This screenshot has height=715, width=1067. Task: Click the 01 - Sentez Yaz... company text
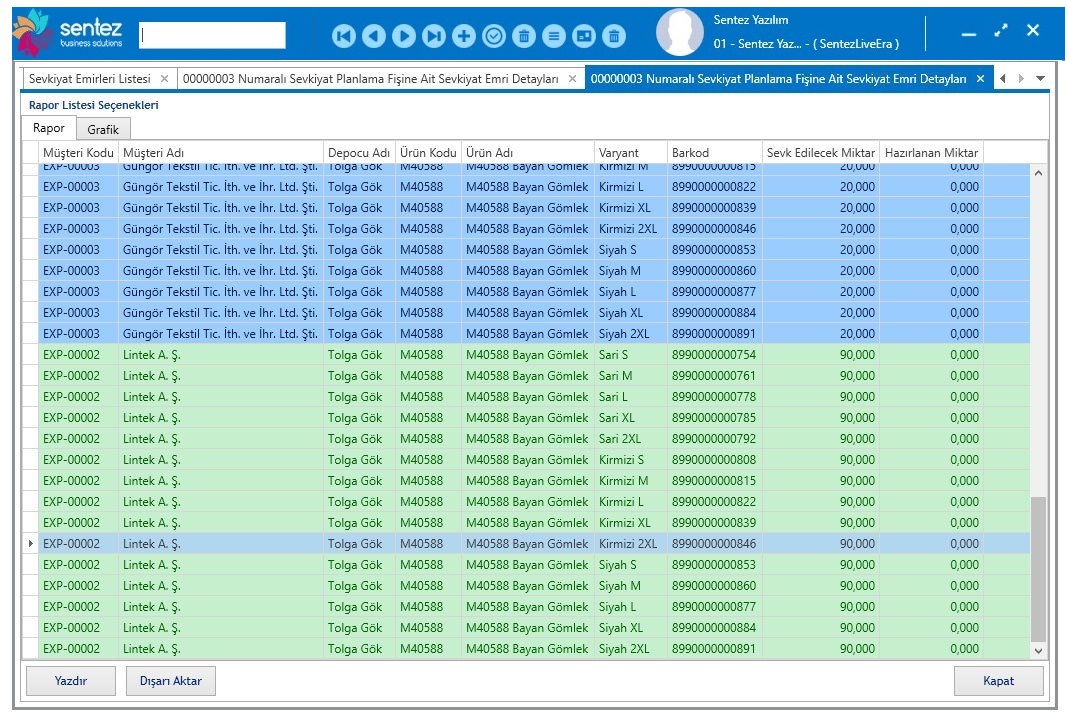tap(806, 44)
